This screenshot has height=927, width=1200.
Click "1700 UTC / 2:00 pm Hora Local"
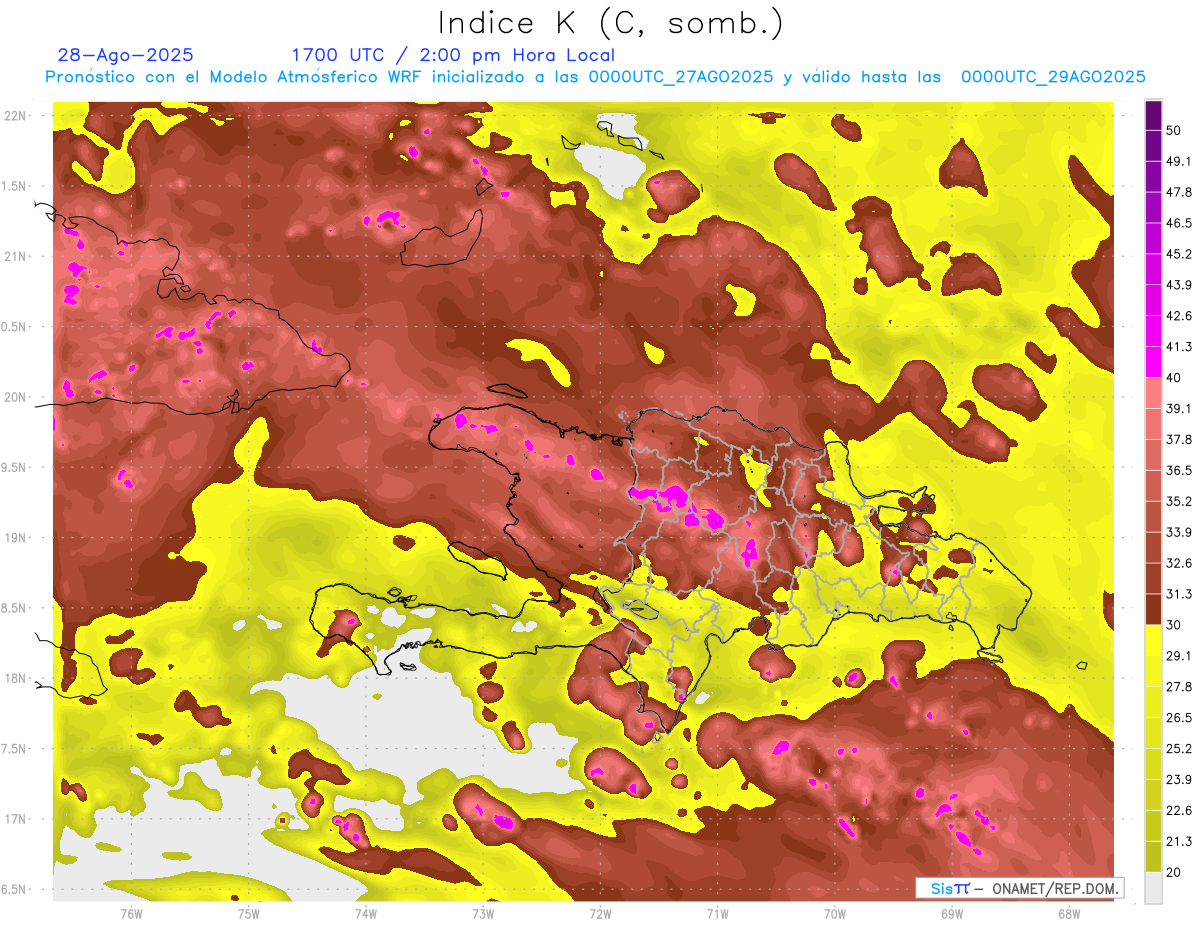point(453,55)
